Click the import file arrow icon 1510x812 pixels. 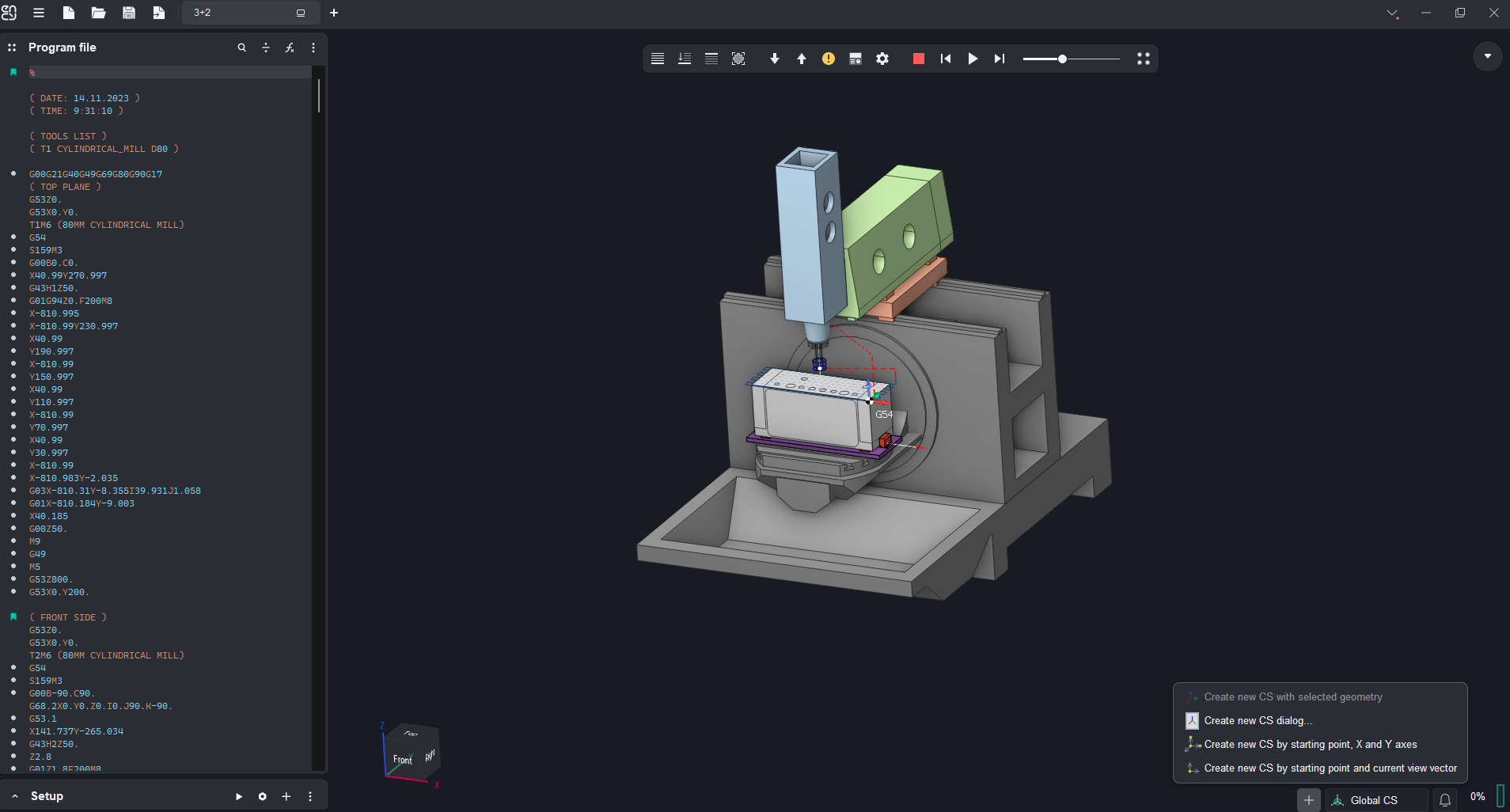159,13
